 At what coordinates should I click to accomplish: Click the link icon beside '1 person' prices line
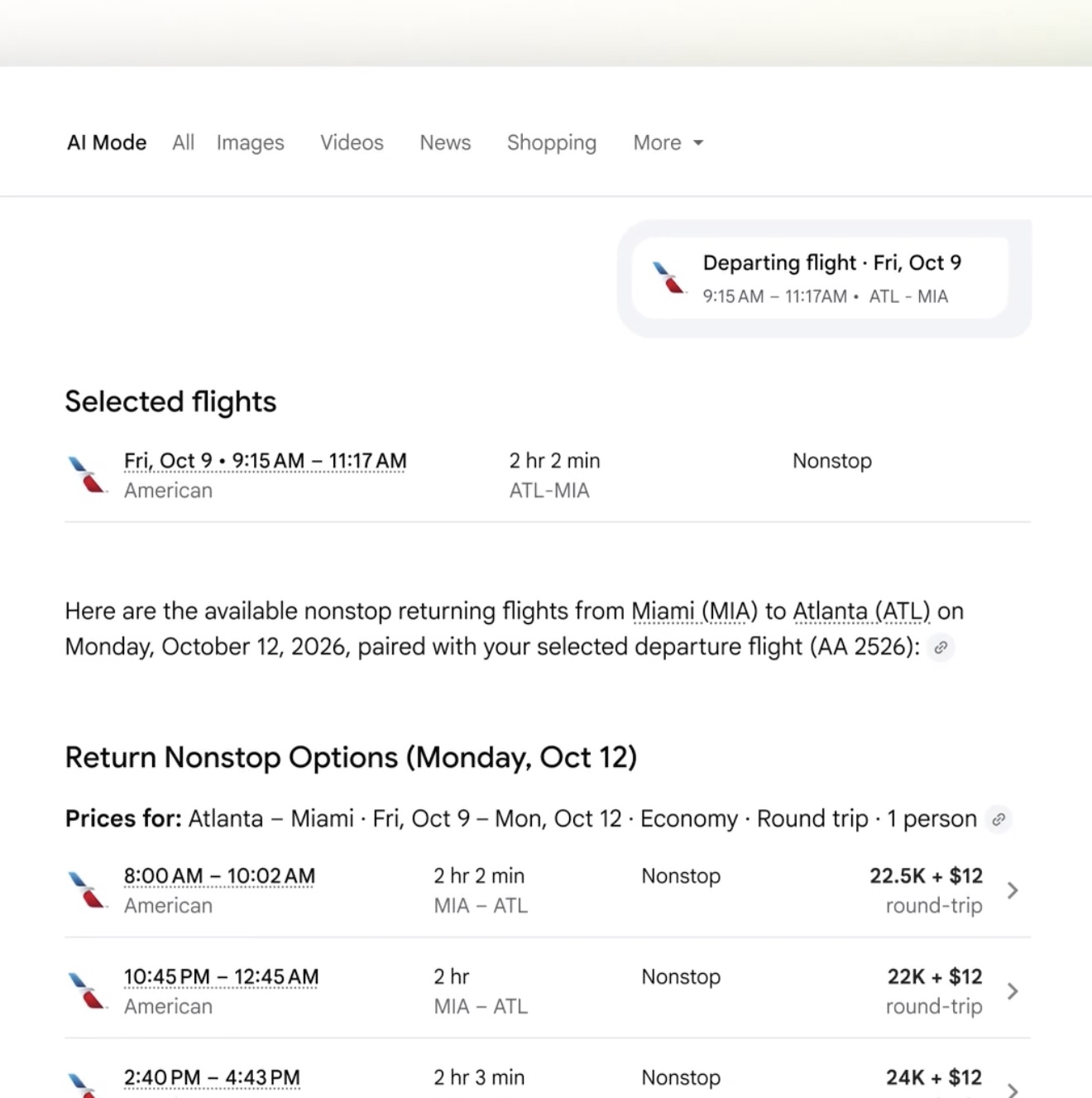pyautogui.click(x=999, y=819)
